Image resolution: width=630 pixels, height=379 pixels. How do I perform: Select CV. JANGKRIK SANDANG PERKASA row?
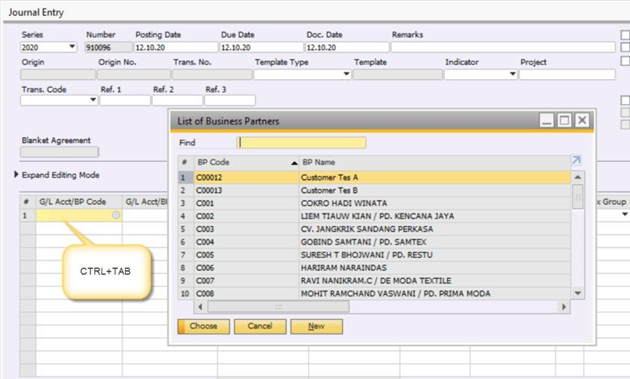point(374,229)
